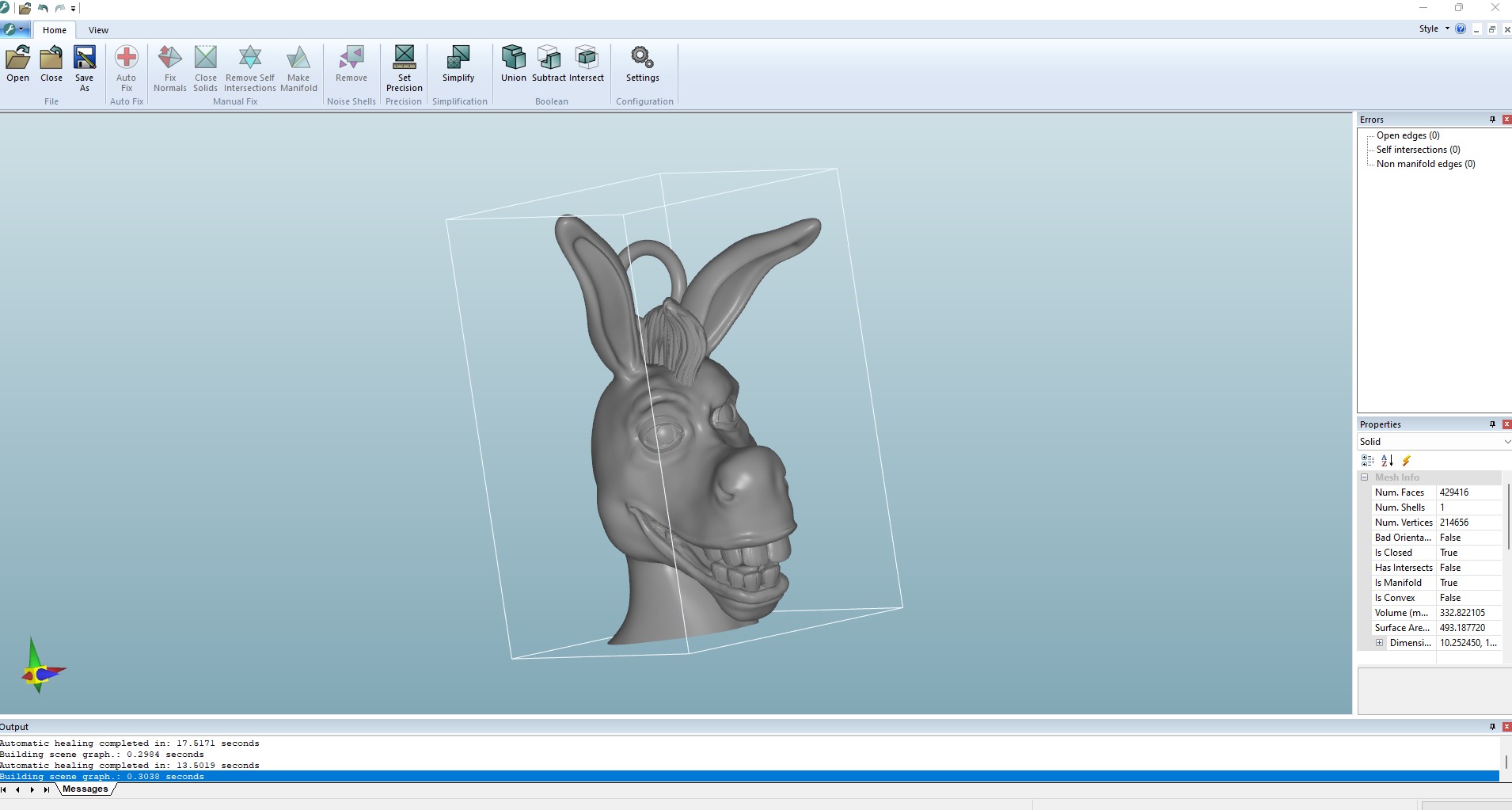Open a mesh file with Open icon
The height and width of the screenshot is (810, 1512).
[17, 64]
